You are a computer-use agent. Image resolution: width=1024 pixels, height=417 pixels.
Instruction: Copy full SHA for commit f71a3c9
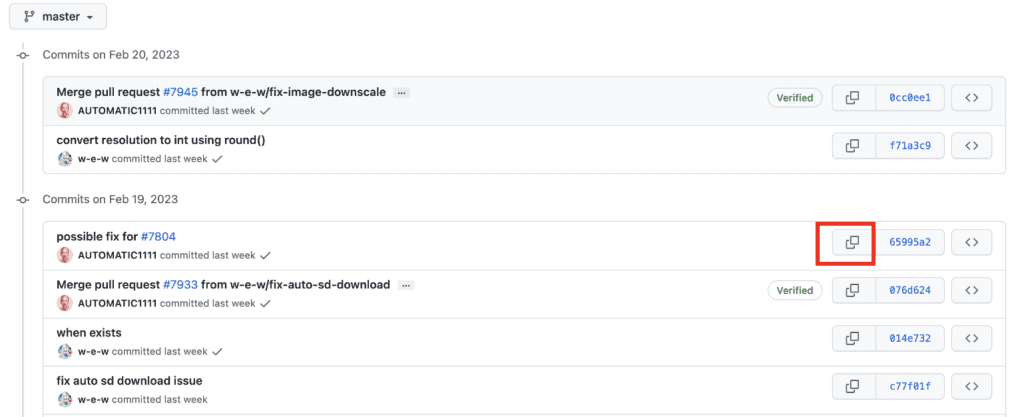tap(853, 146)
